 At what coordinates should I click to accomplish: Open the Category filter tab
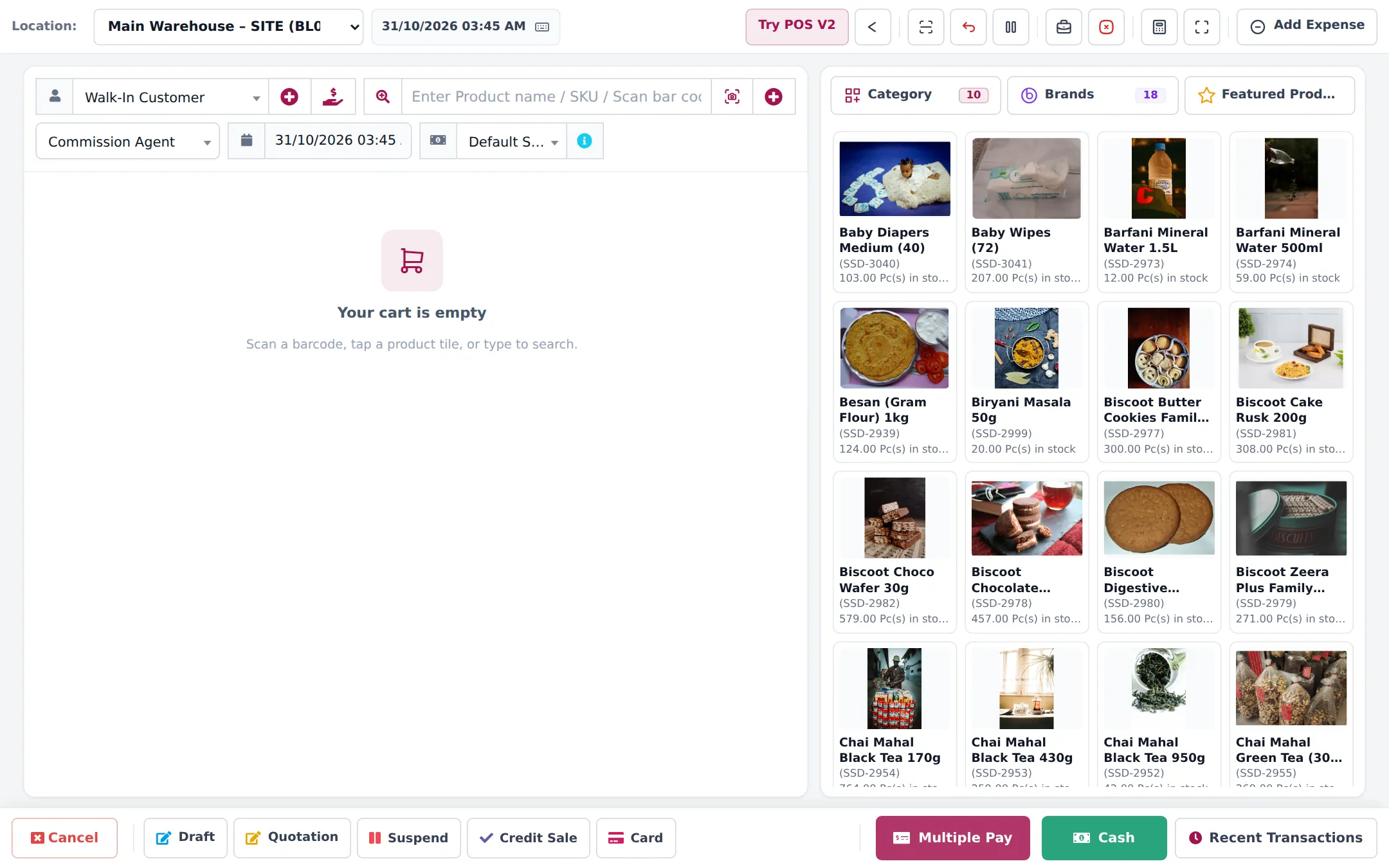916,95
